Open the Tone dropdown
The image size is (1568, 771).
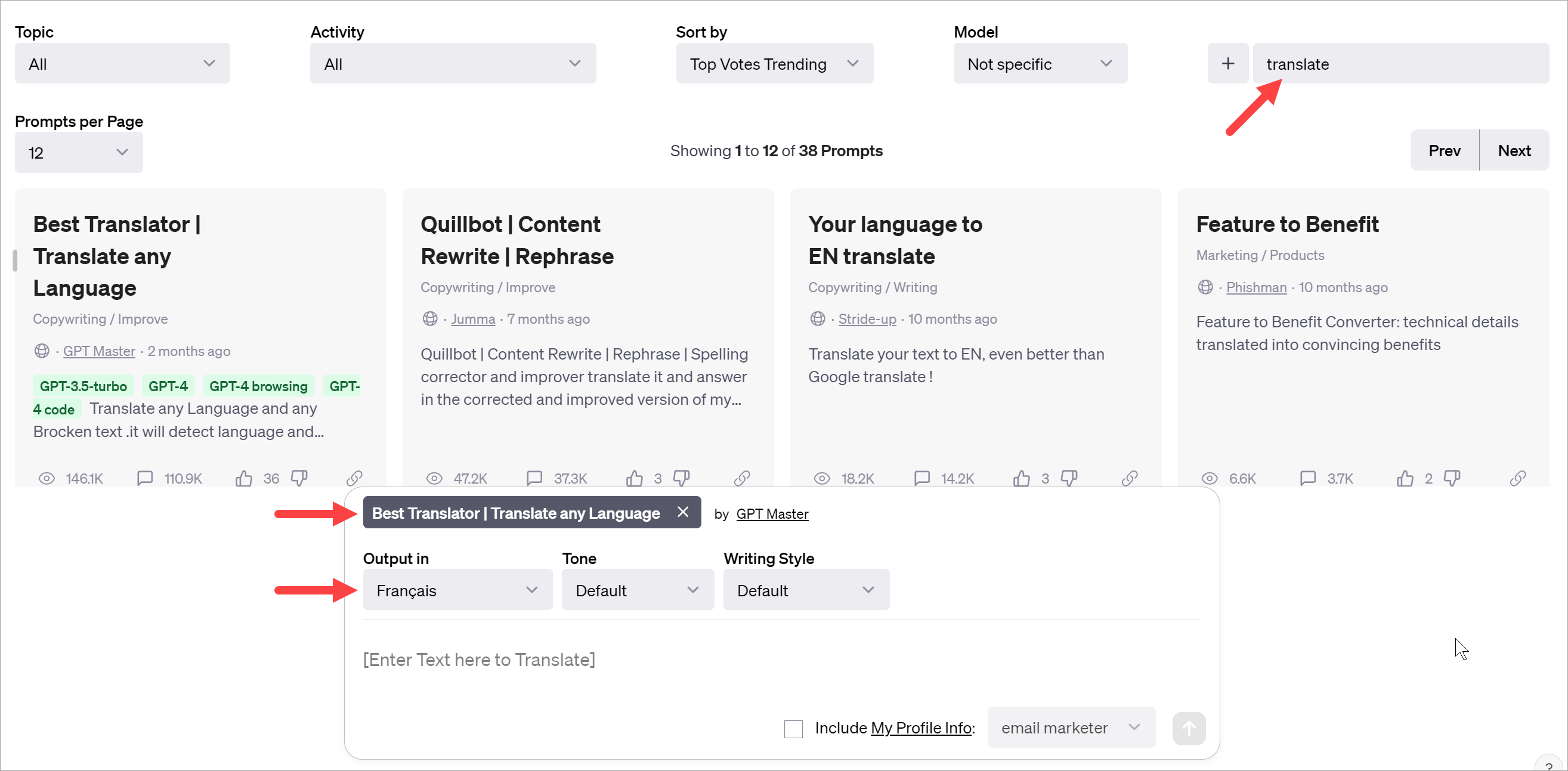tap(637, 590)
